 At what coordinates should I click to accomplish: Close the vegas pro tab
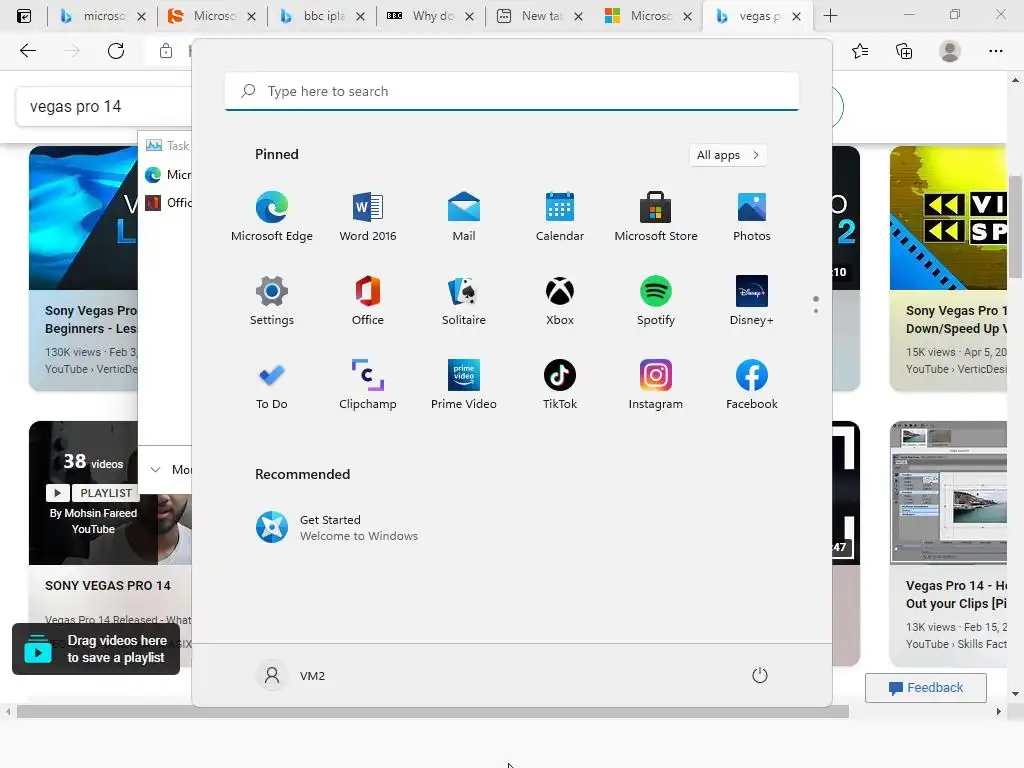[796, 16]
